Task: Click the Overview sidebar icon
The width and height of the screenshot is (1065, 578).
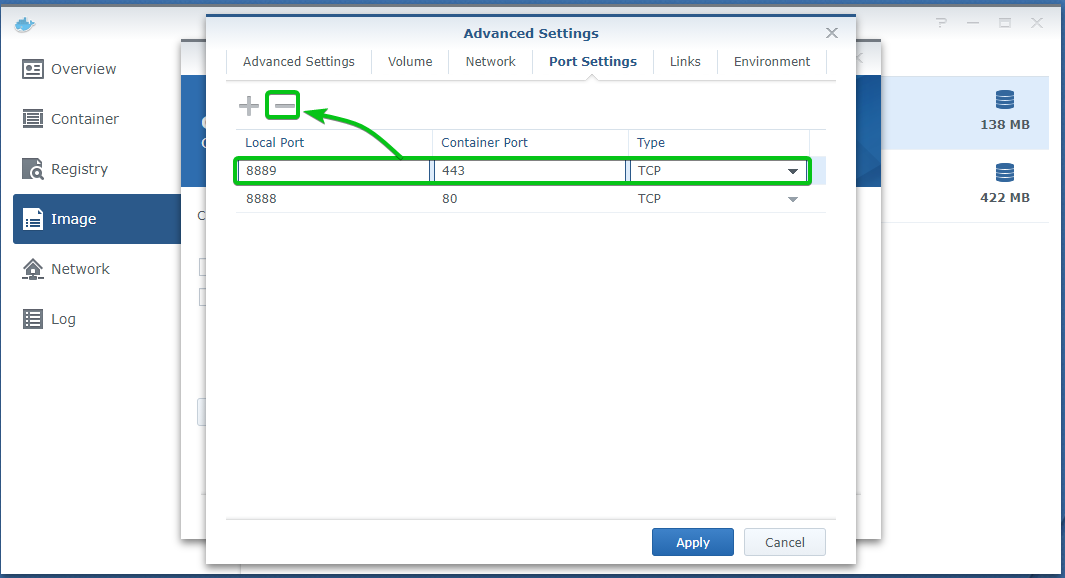Action: [33, 69]
